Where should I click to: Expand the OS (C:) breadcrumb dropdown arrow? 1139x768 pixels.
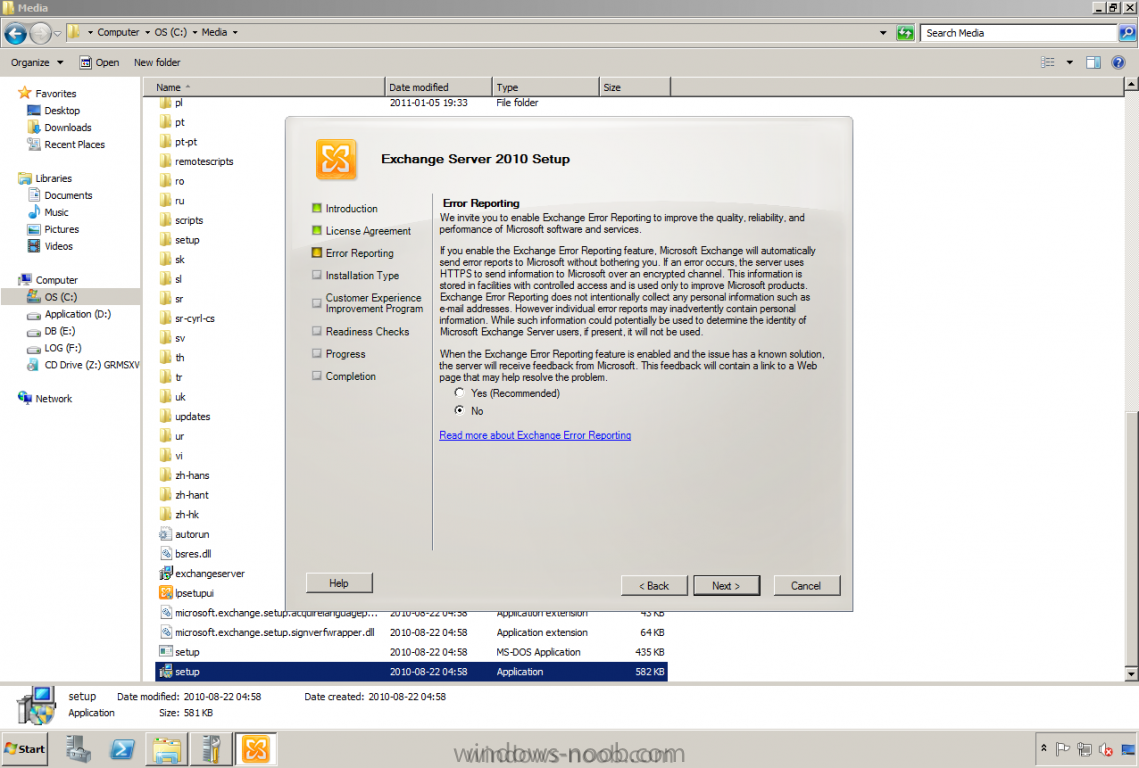point(195,33)
